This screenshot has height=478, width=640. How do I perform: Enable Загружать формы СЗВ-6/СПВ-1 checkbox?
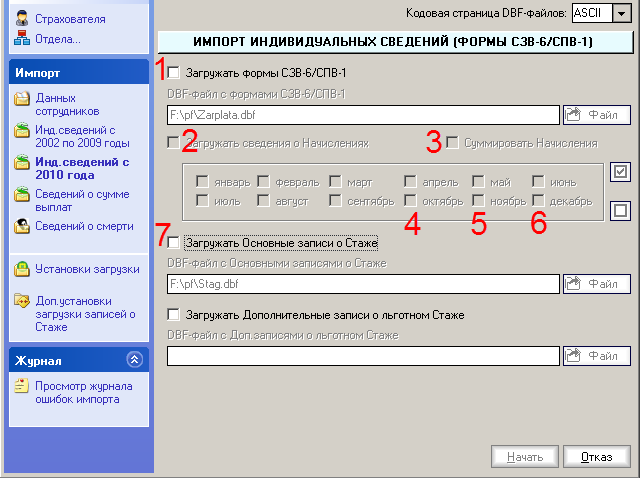[x=173, y=73]
